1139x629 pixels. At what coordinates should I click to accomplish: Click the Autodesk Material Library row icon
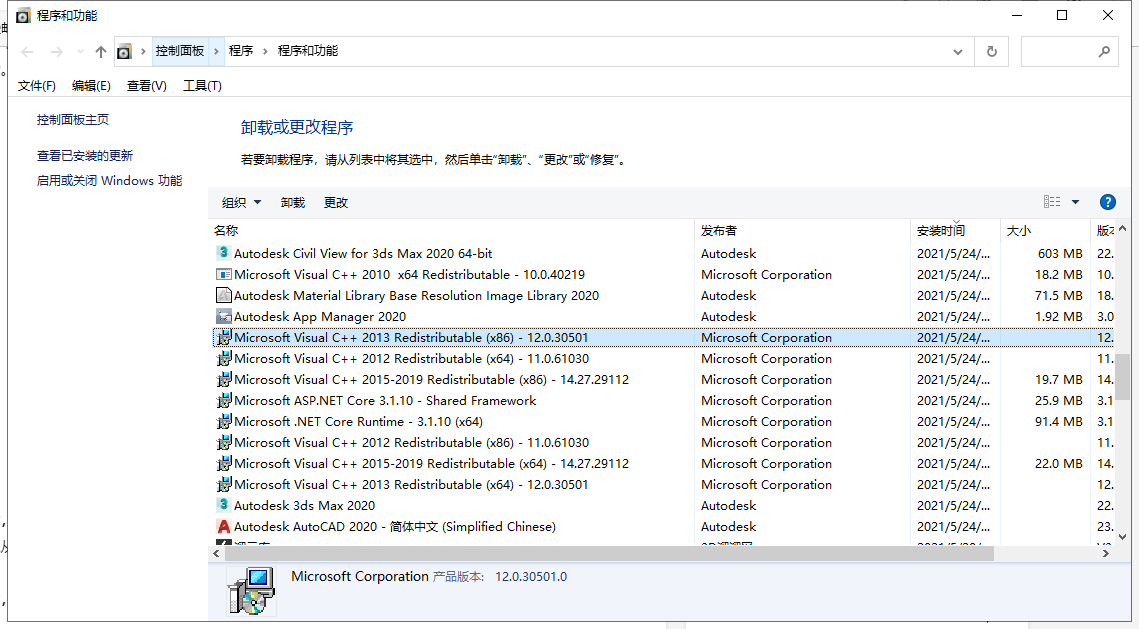pyautogui.click(x=224, y=295)
